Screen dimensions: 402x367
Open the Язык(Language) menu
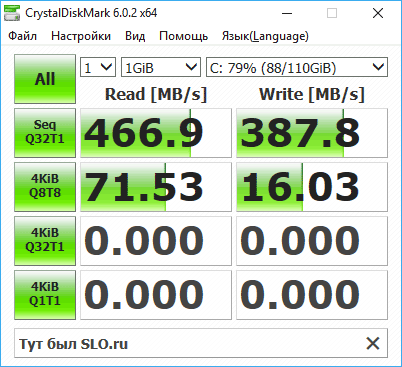265,36
